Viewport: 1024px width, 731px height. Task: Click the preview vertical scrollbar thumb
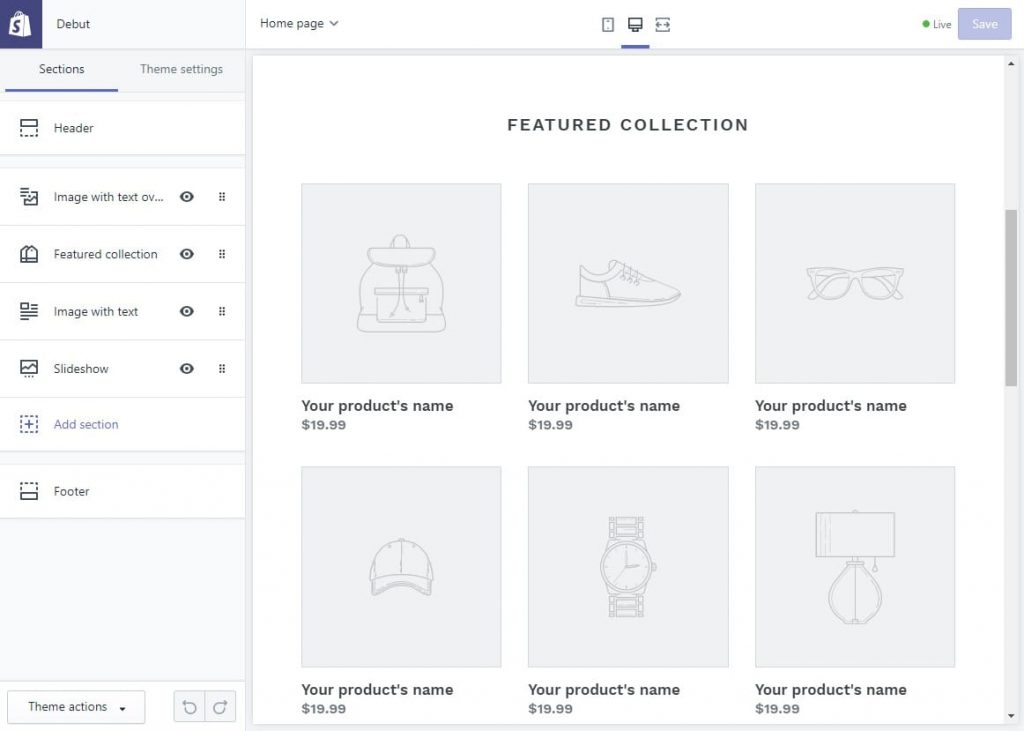click(x=1010, y=297)
